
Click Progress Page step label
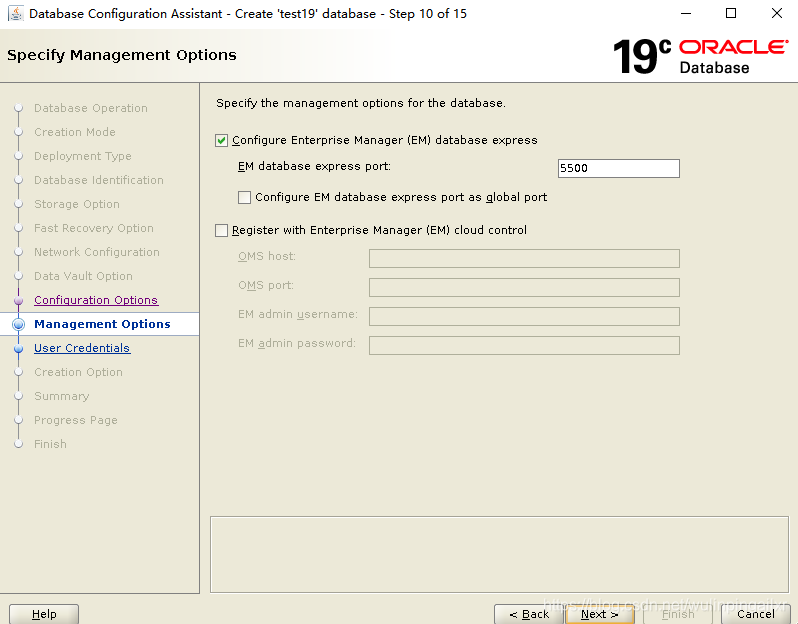click(76, 420)
